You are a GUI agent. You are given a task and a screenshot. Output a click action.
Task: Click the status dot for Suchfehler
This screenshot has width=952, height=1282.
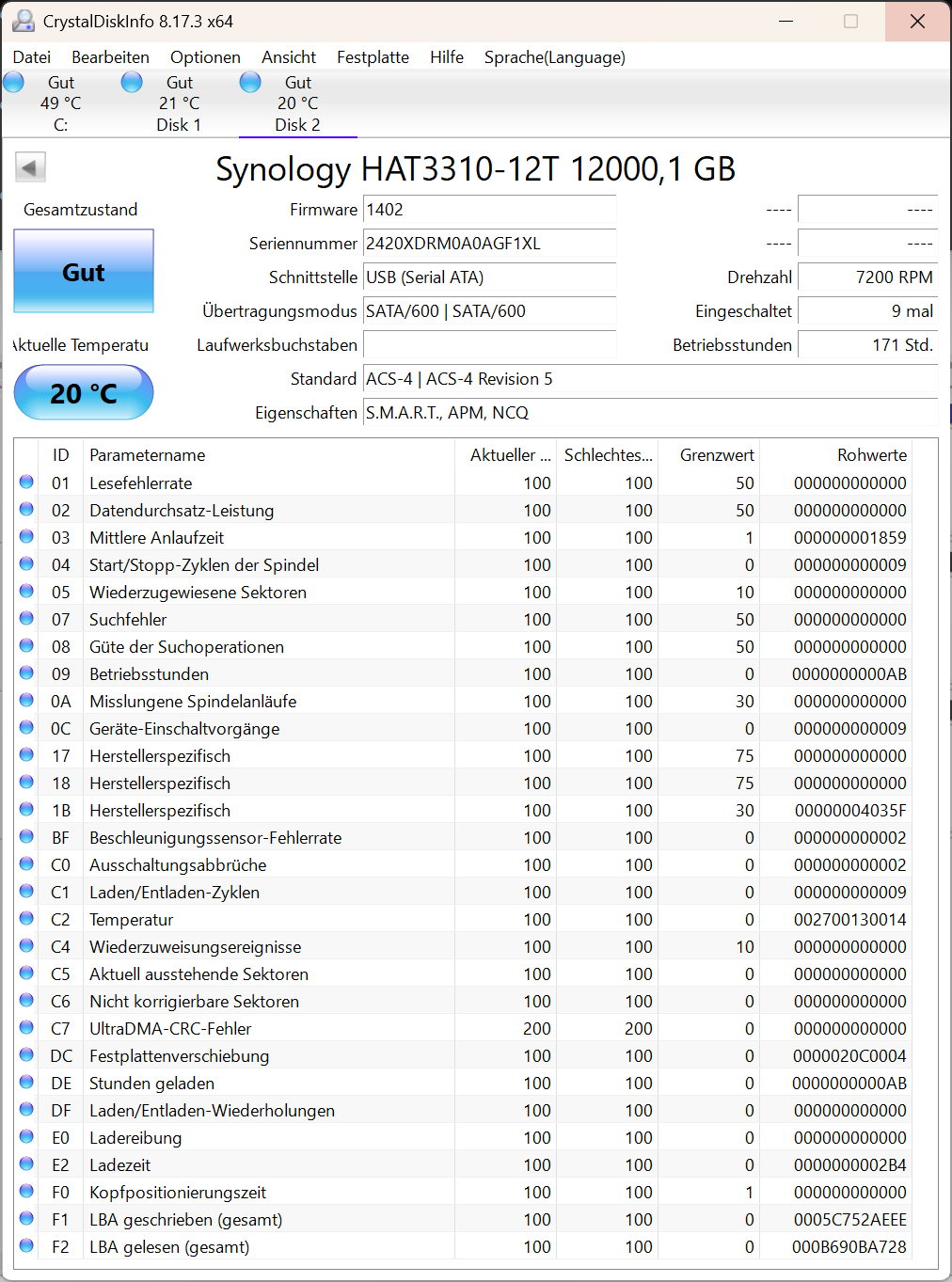(x=26, y=618)
